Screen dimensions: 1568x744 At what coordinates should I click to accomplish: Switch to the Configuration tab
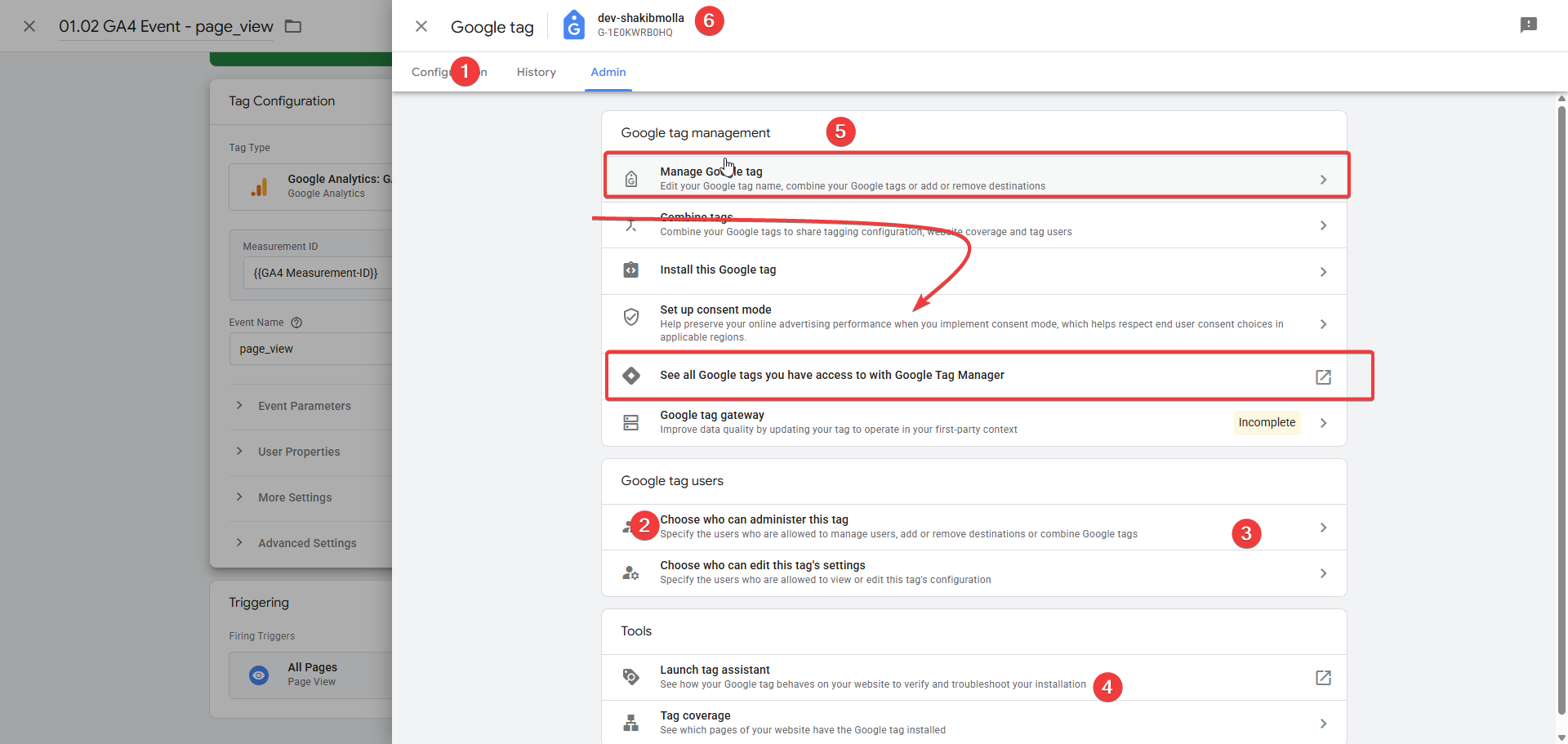[x=449, y=72]
